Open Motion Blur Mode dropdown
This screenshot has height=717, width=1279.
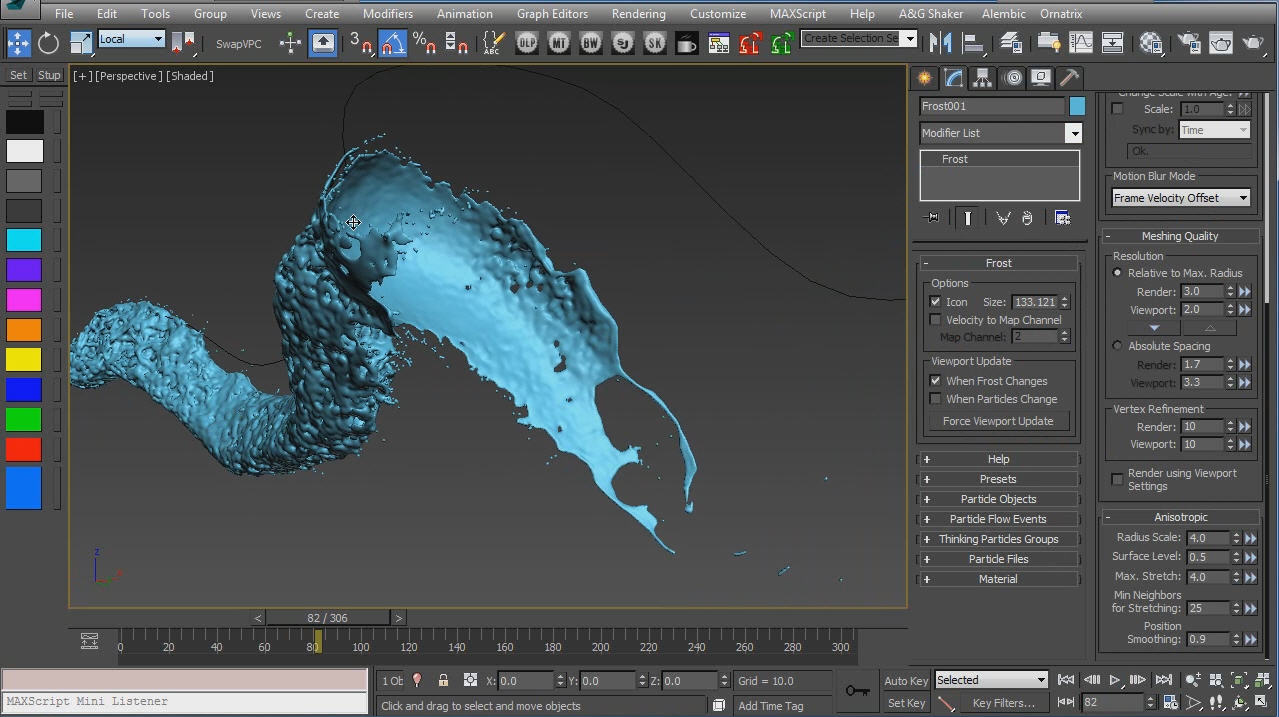1181,198
